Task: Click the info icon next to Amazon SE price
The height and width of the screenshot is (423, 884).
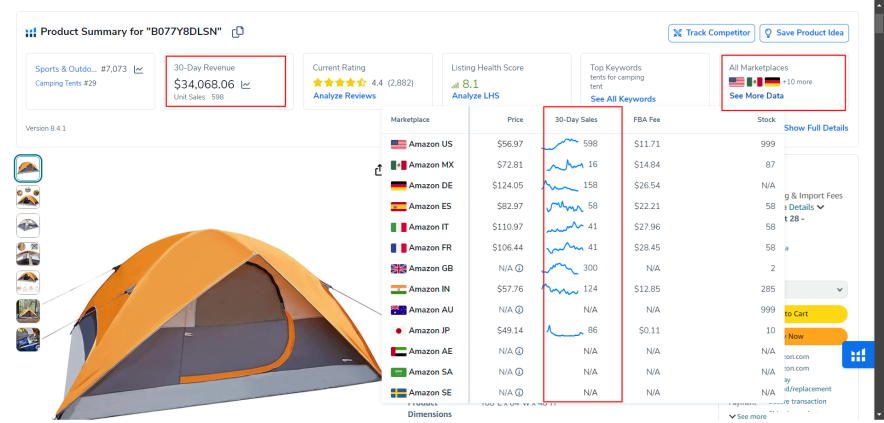Action: coord(519,393)
